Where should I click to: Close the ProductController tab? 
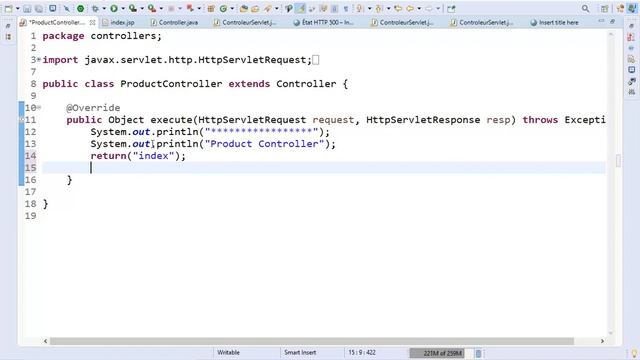click(93, 22)
